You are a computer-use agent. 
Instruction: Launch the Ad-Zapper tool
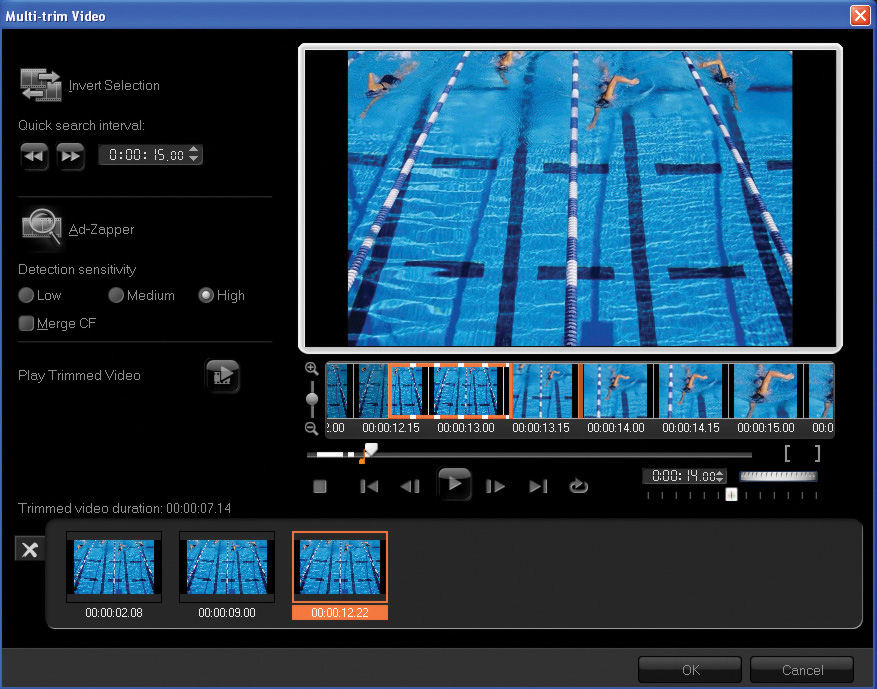point(41,228)
